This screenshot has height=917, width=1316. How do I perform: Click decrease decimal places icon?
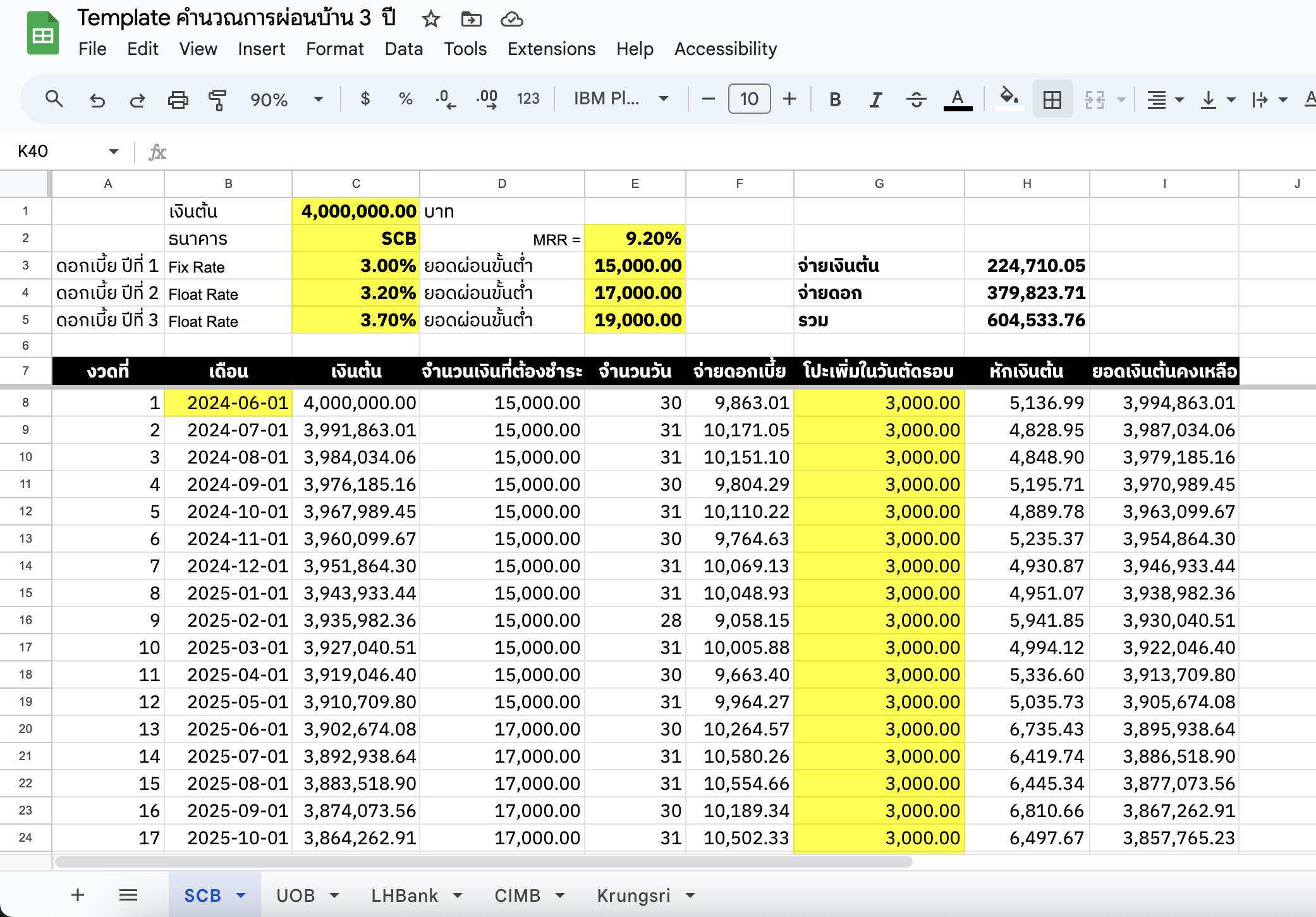(x=446, y=99)
